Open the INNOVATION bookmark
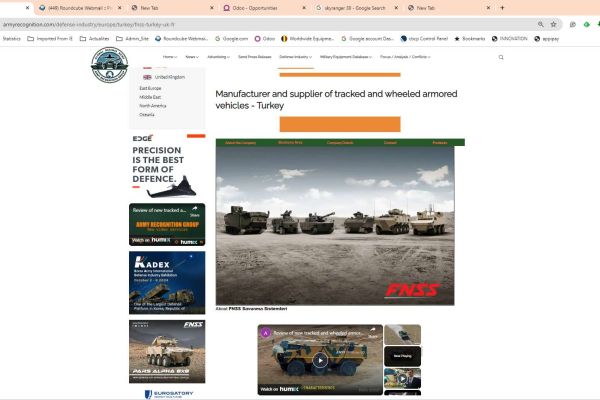This screenshot has width=600, height=400. point(510,39)
